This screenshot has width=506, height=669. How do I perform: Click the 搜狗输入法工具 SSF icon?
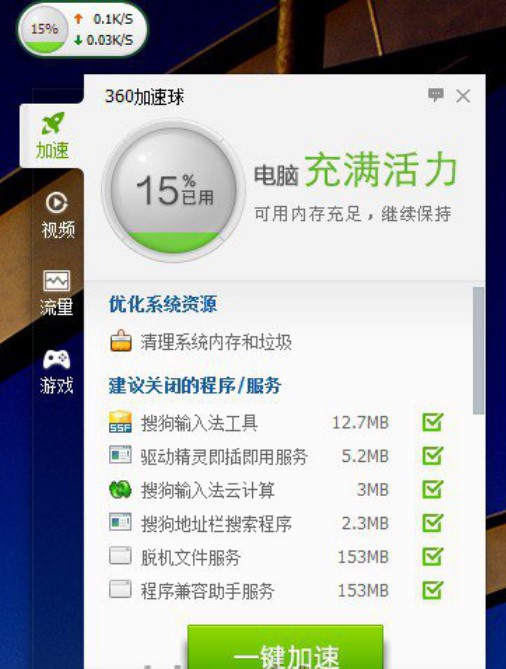120,422
